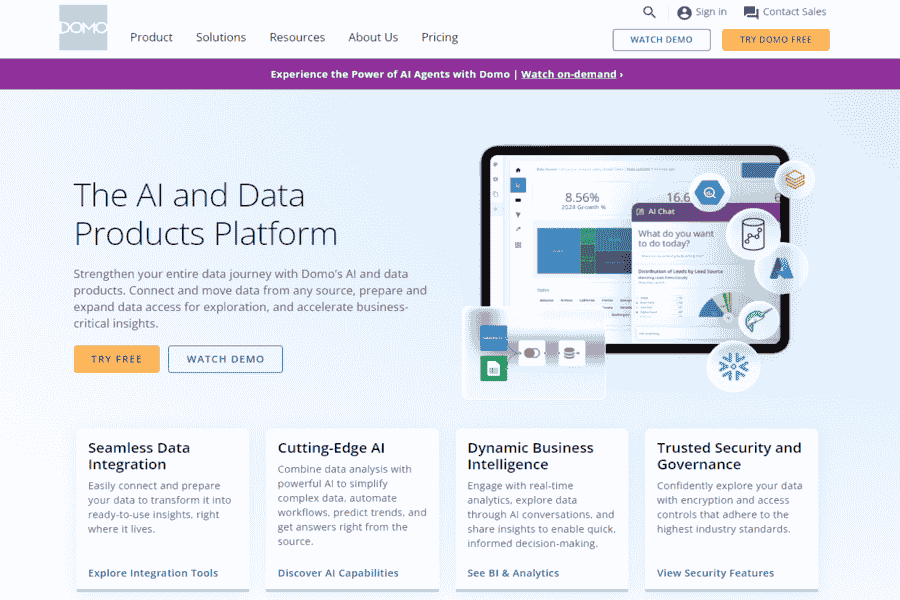Open the site search magnifier
The width and height of the screenshot is (900, 600).
coord(649,12)
